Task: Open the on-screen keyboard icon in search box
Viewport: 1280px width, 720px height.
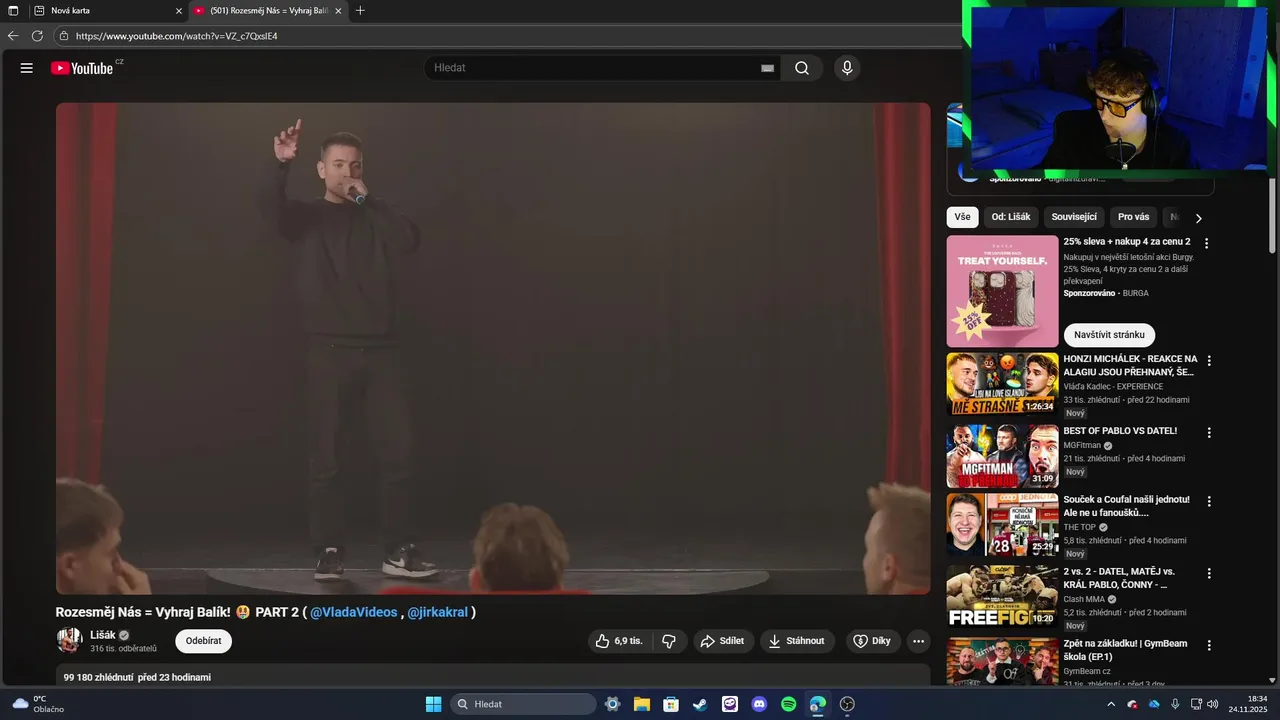Action: tap(767, 68)
